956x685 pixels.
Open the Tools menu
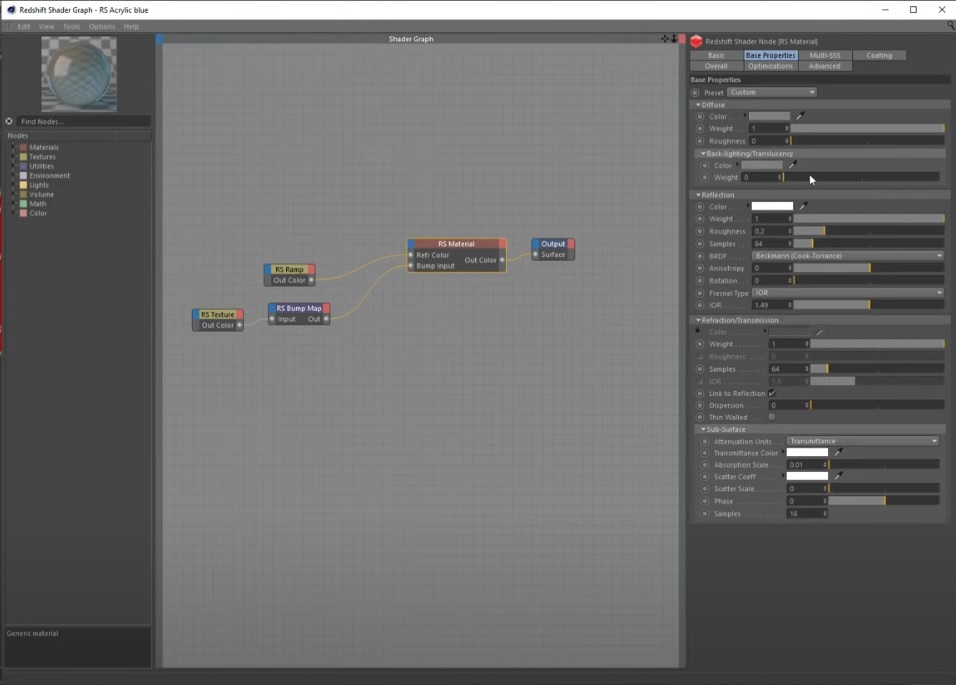(71, 26)
